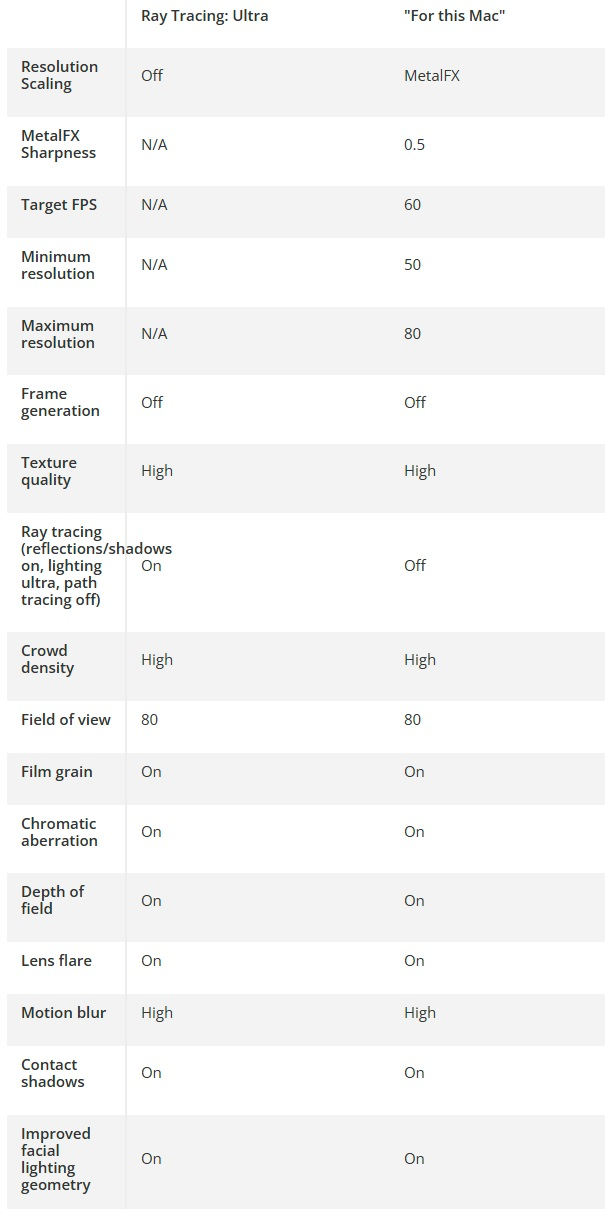Select the Texture quality row label
The image size is (605, 1209).
(x=49, y=471)
